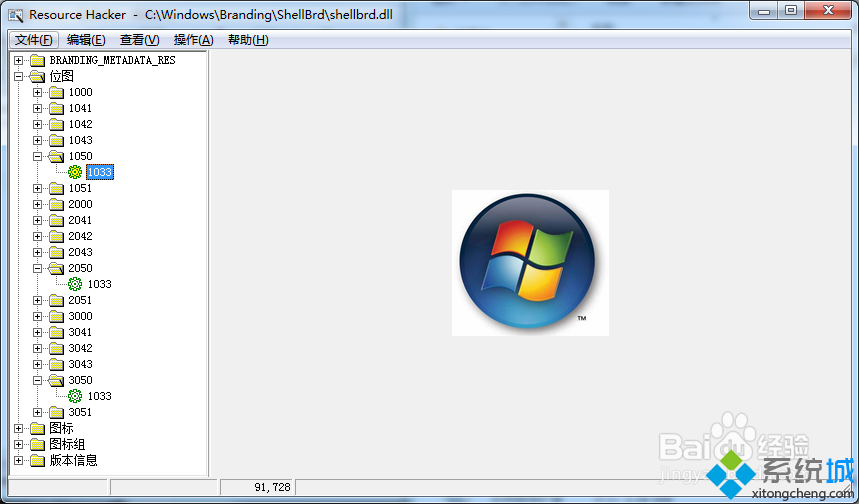
Task: Select the 2000 tree label
Action: click(81, 204)
